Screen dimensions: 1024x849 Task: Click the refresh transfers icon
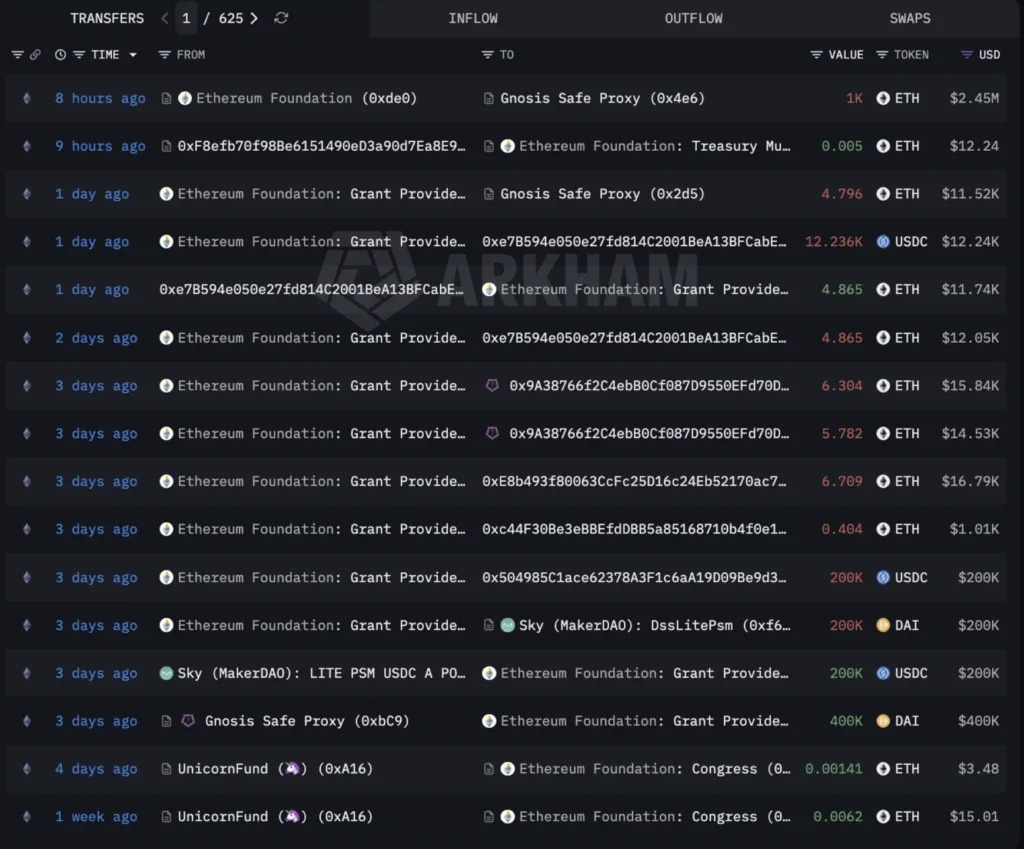[x=281, y=18]
